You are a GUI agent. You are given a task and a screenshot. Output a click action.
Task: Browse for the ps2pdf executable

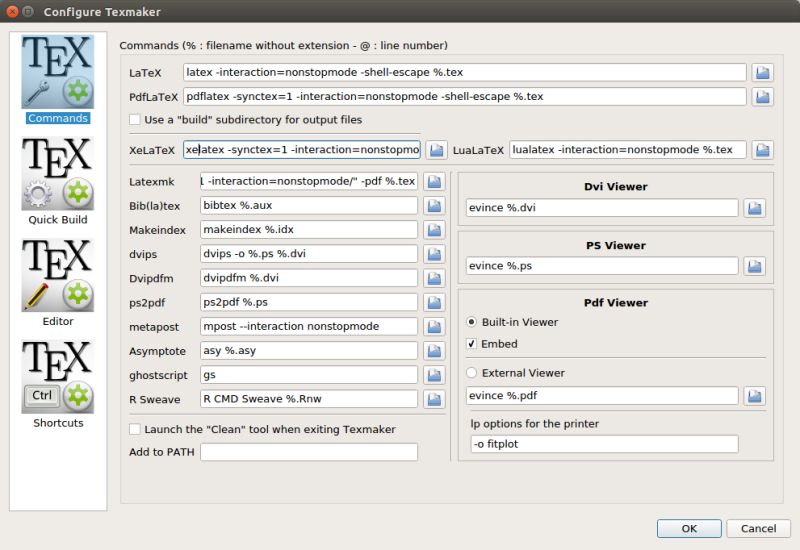click(434, 303)
